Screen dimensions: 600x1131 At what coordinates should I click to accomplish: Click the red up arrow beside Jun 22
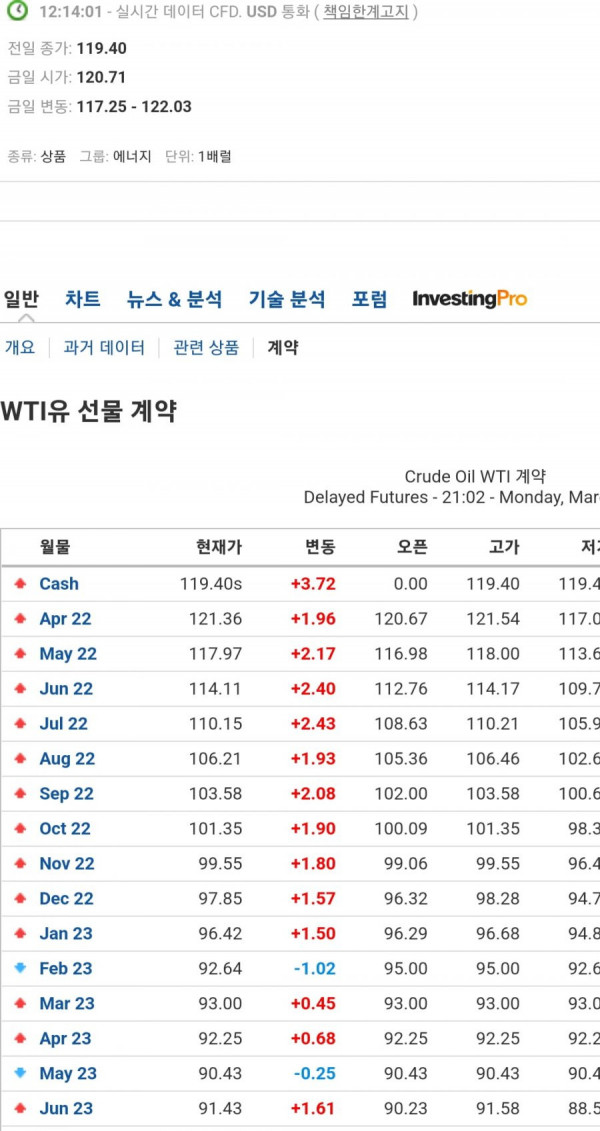tap(20, 688)
